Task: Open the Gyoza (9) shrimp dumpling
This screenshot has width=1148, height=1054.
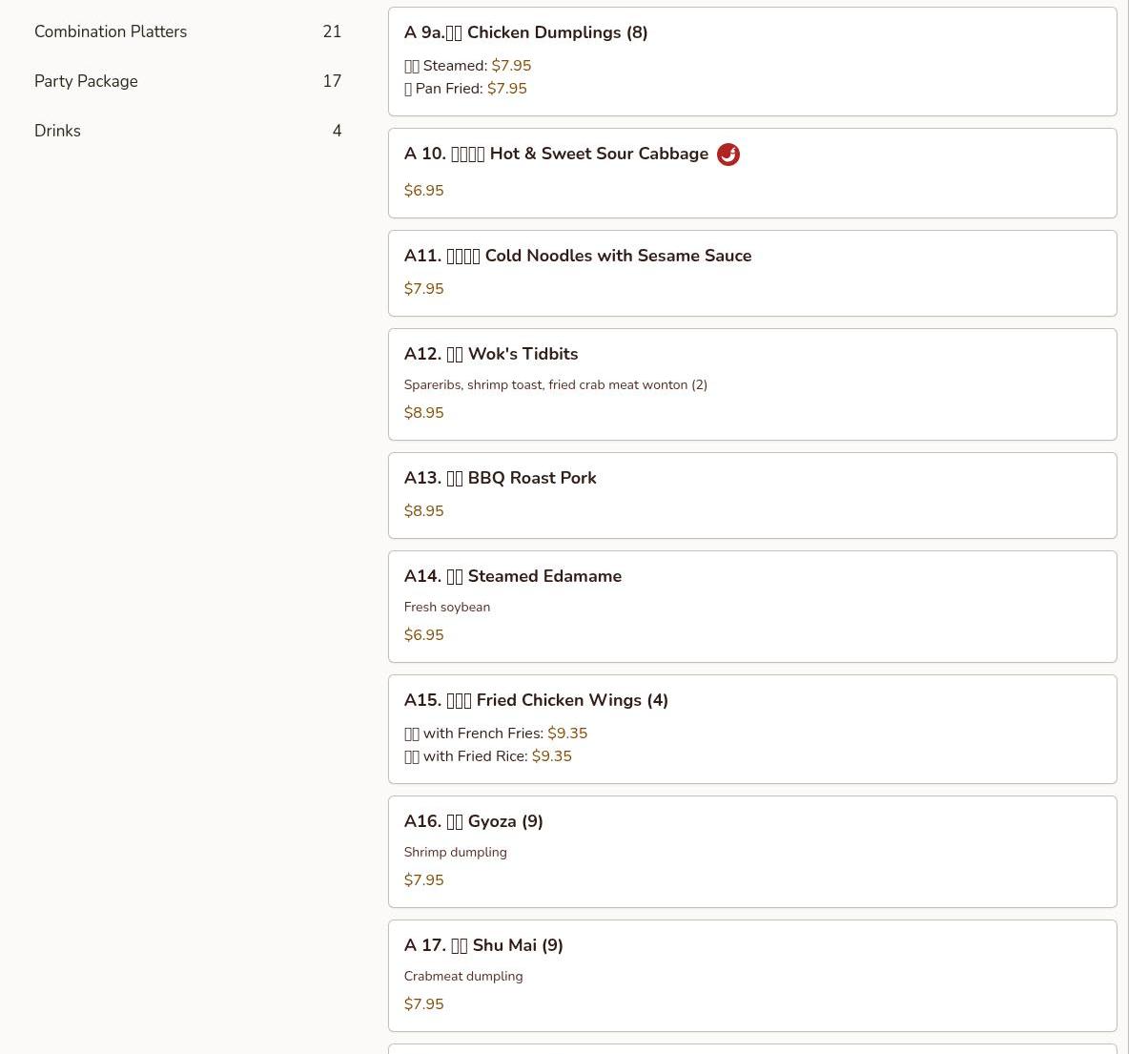Action: pos(473,821)
